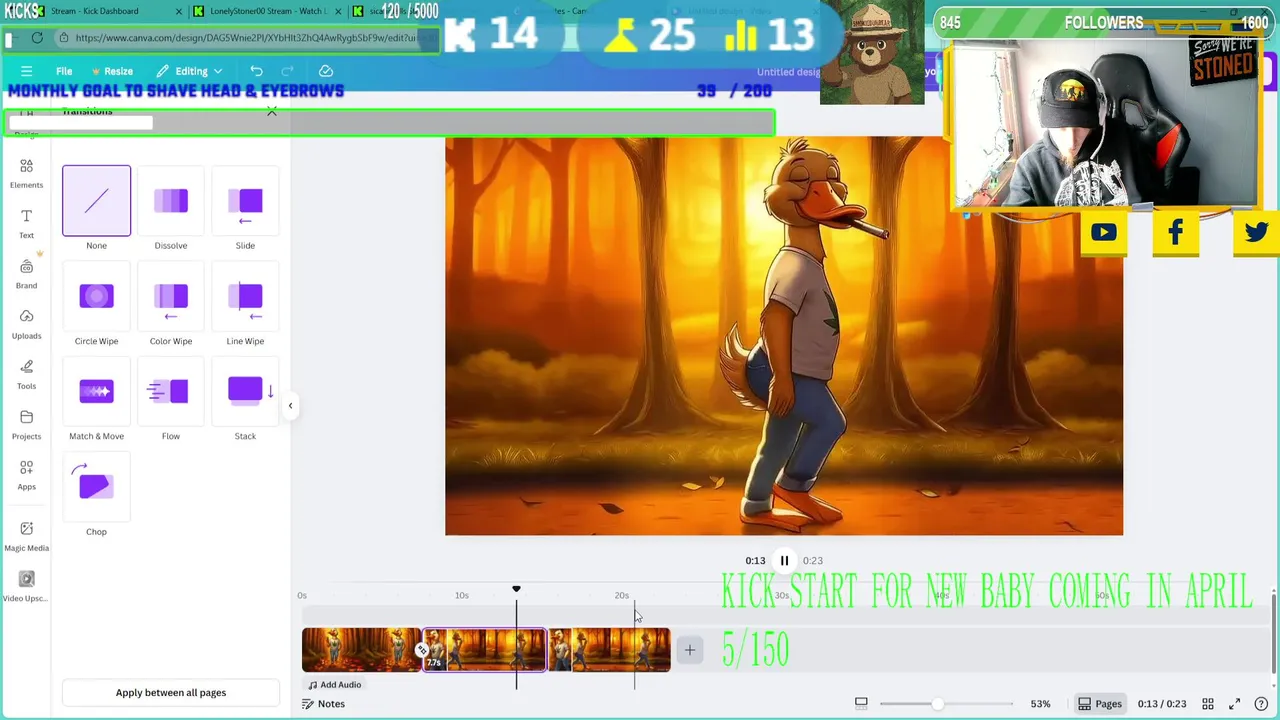This screenshot has width=1280, height=720.
Task: Click Apply between all pages
Action: click(171, 692)
